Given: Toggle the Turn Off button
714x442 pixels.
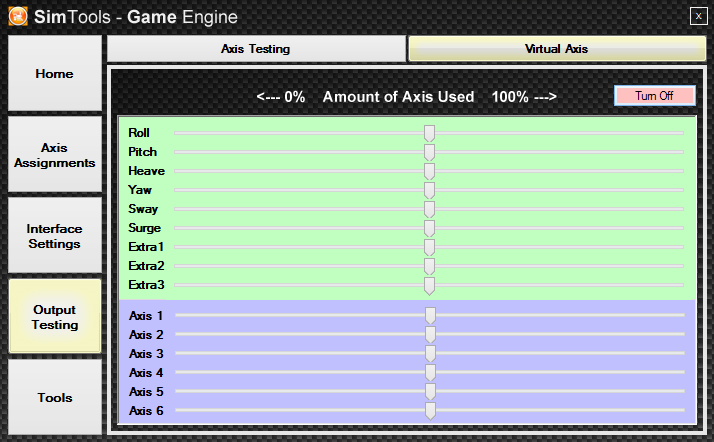Looking at the screenshot, I should point(654,96).
